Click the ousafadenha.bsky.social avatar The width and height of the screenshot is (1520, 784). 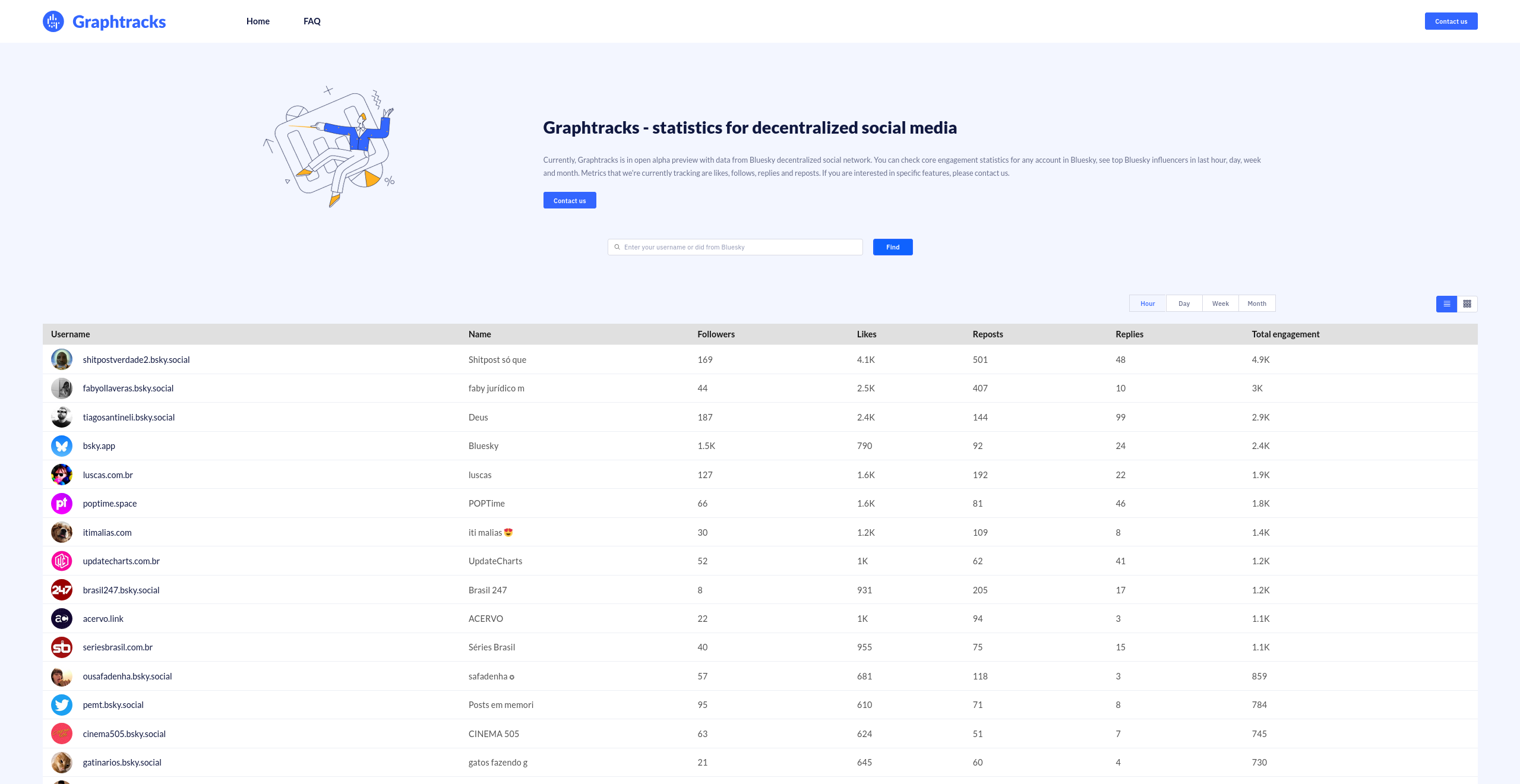coord(62,676)
